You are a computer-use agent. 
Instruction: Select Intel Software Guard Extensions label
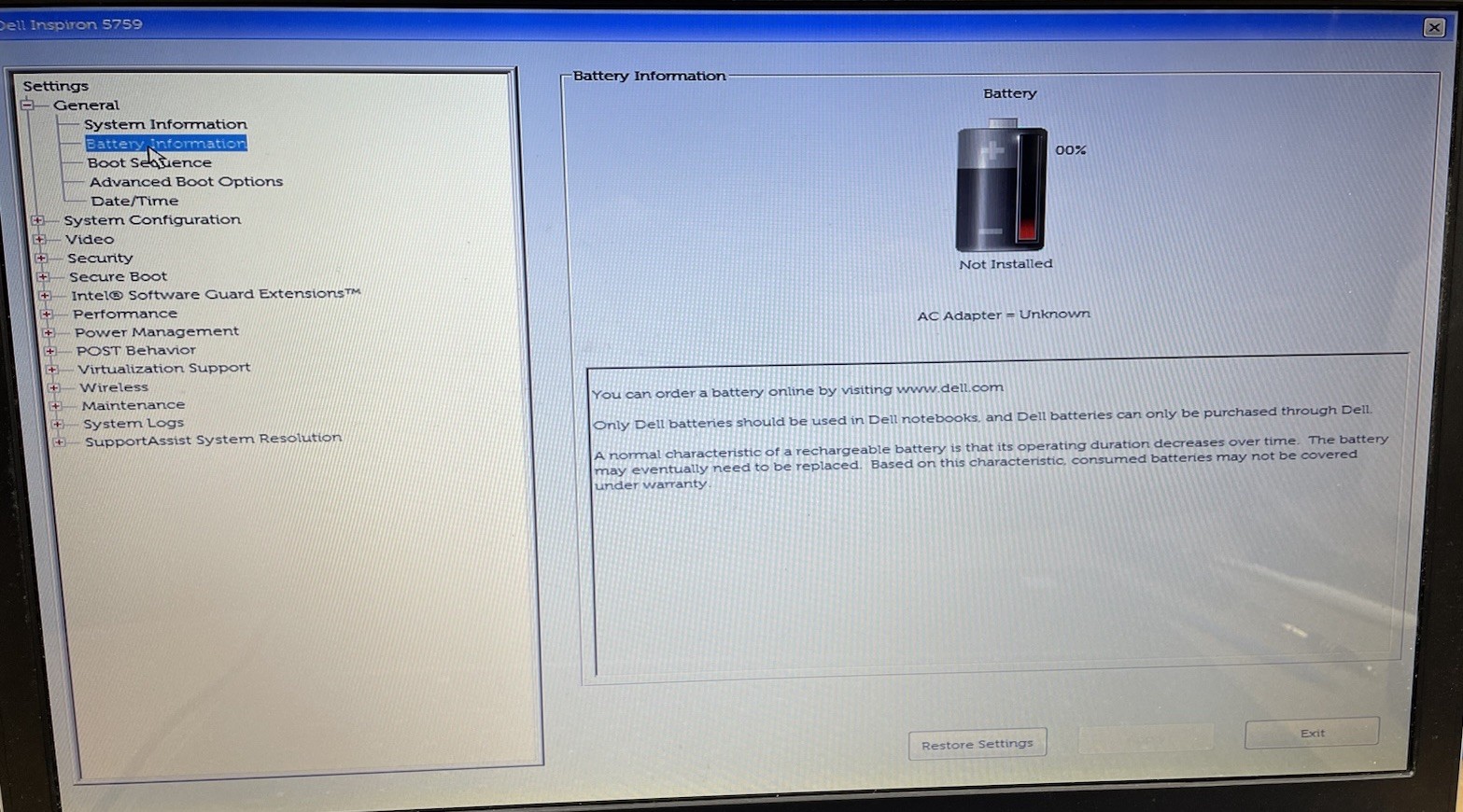coord(216,294)
